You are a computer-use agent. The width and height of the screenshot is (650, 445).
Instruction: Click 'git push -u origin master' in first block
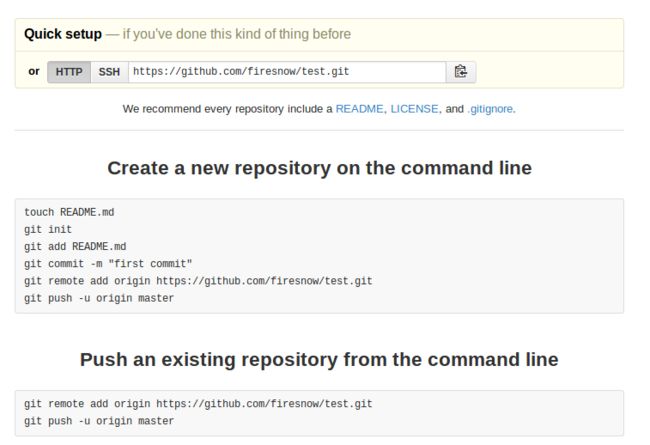pos(99,298)
